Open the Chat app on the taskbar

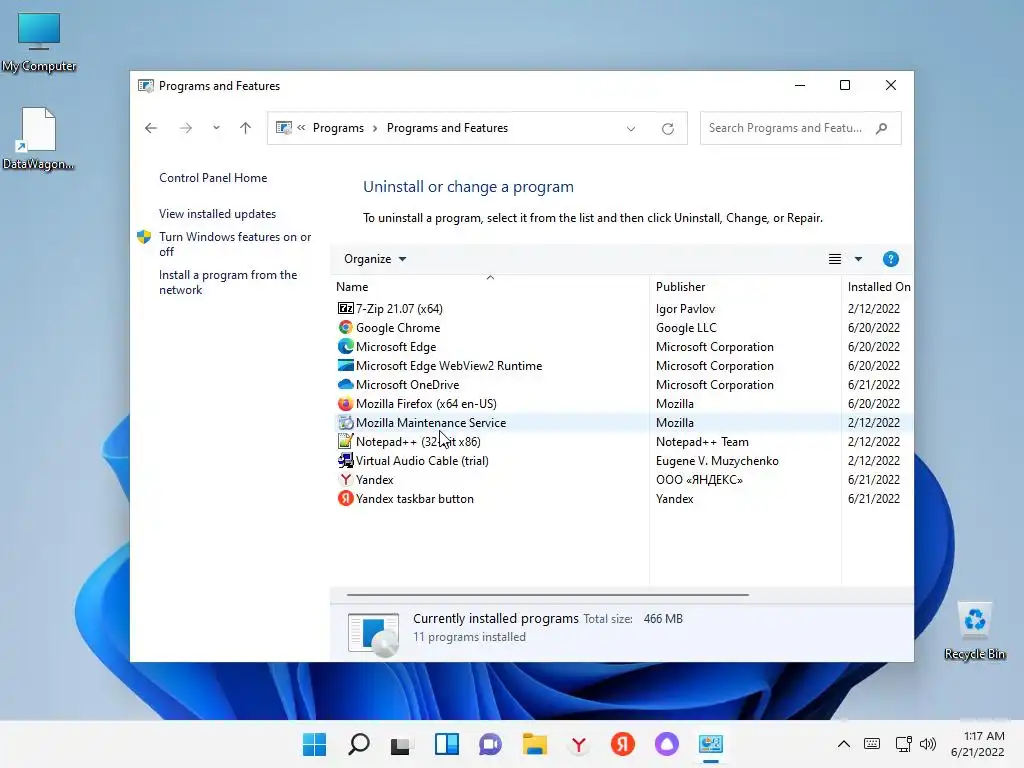click(490, 744)
